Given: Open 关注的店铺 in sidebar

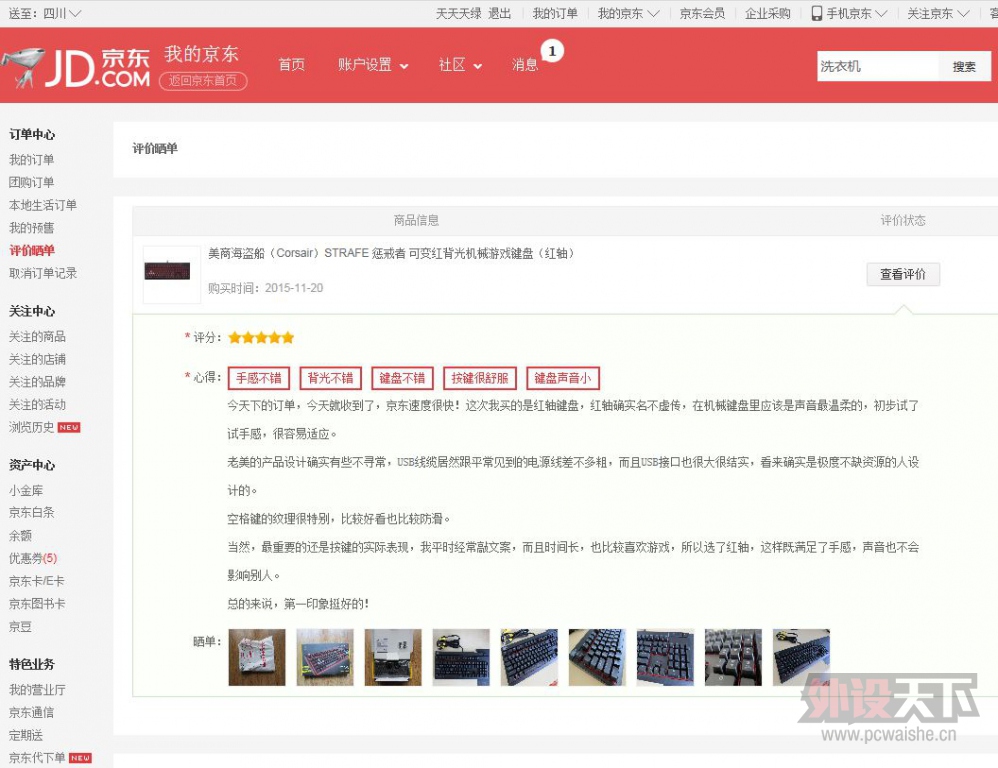Looking at the screenshot, I should [37, 360].
